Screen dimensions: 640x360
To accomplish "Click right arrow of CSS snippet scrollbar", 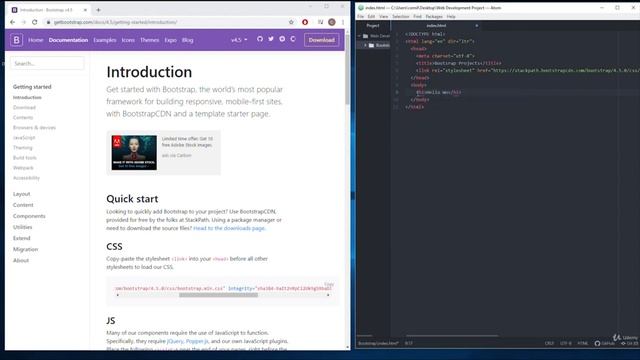I will pos(328,295).
